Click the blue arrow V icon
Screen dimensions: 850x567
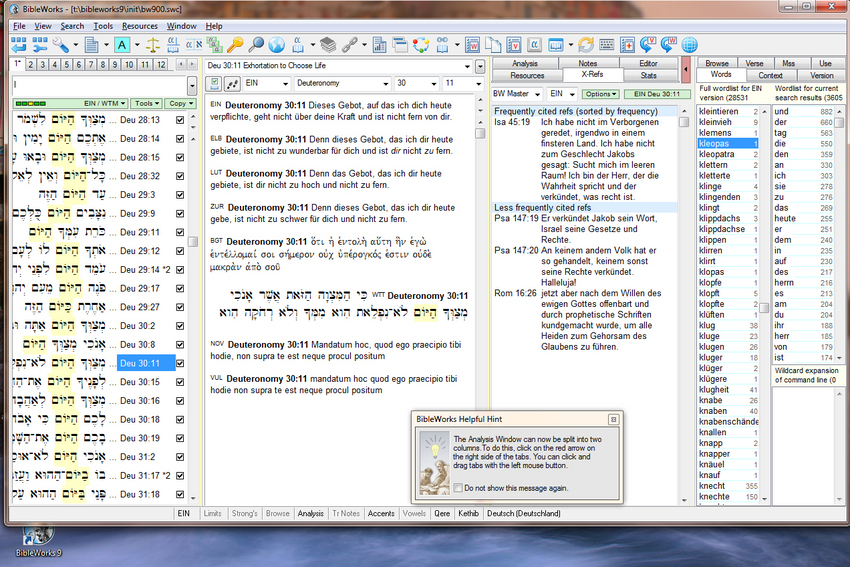coord(648,44)
